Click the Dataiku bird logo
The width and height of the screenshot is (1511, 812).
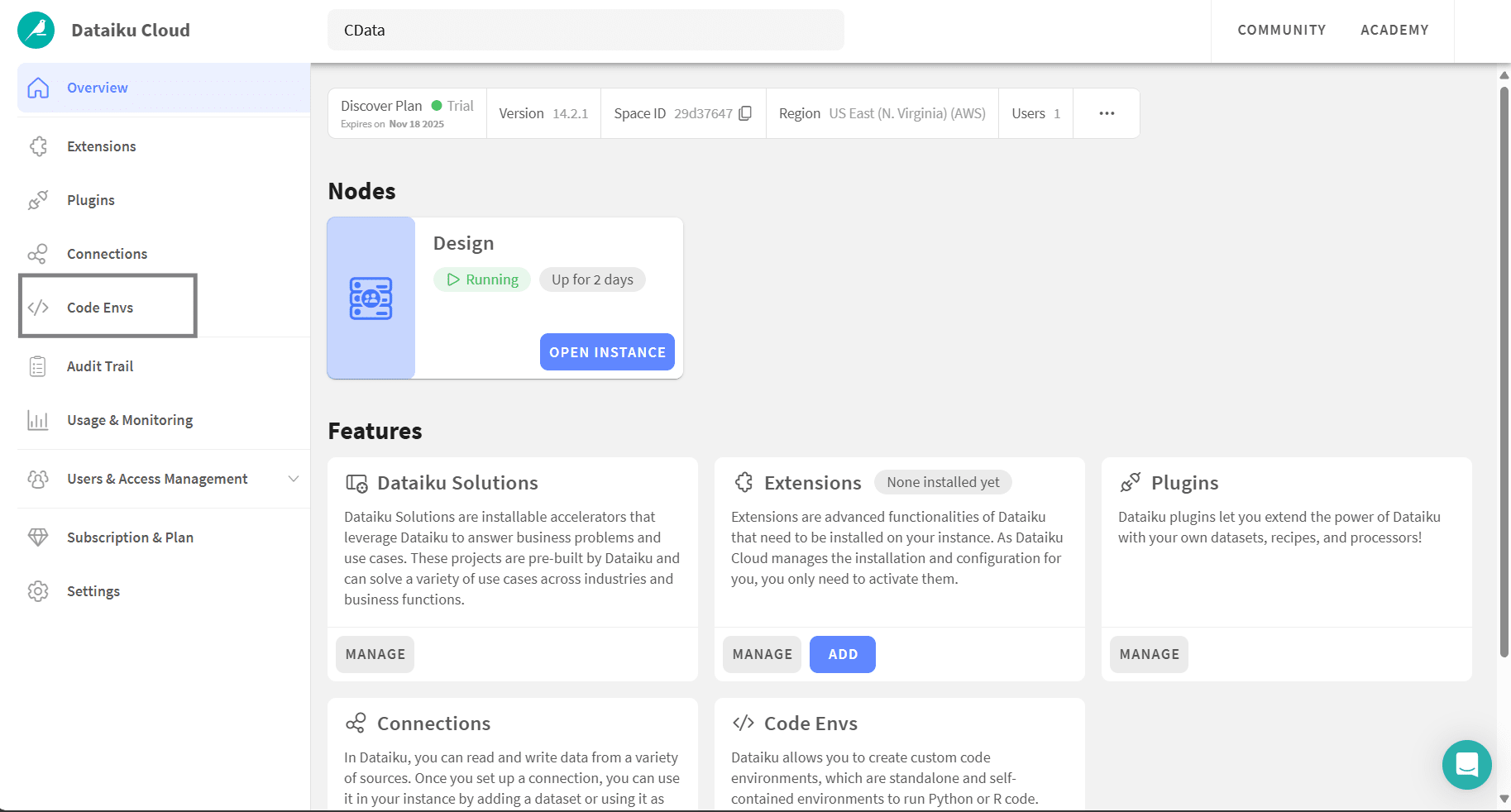36,31
